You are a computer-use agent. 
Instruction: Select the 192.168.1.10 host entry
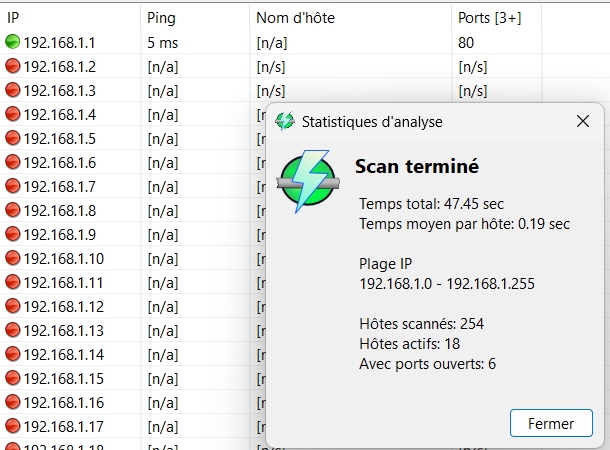(x=63, y=259)
